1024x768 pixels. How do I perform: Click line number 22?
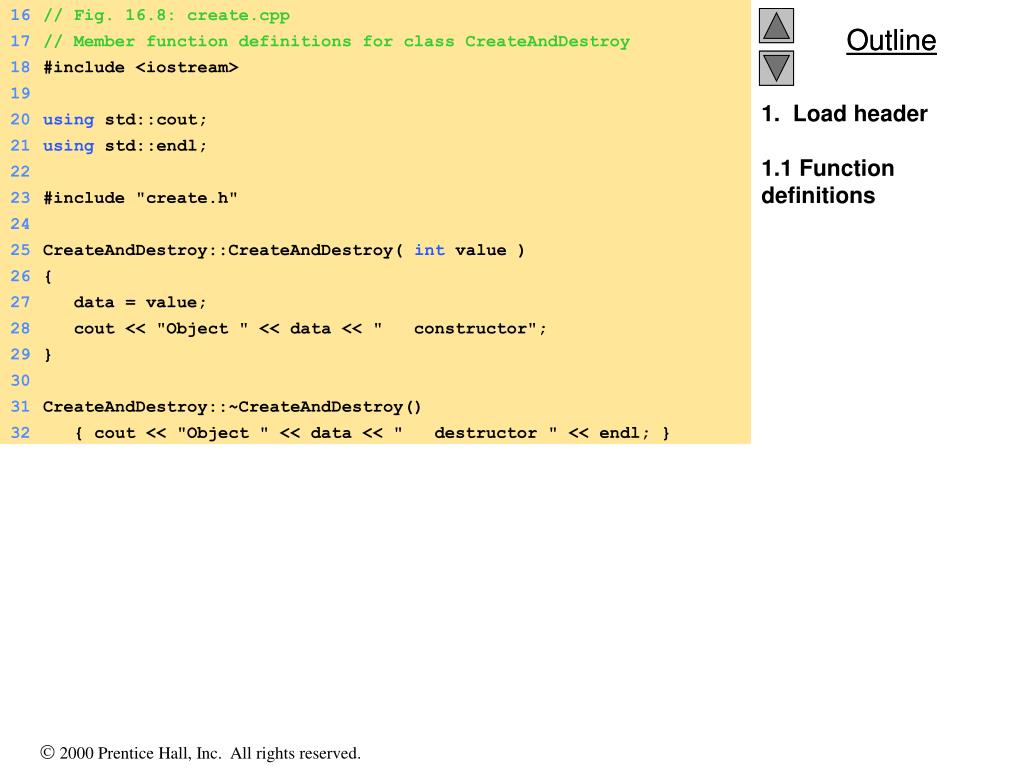pyautogui.click(x=20, y=172)
